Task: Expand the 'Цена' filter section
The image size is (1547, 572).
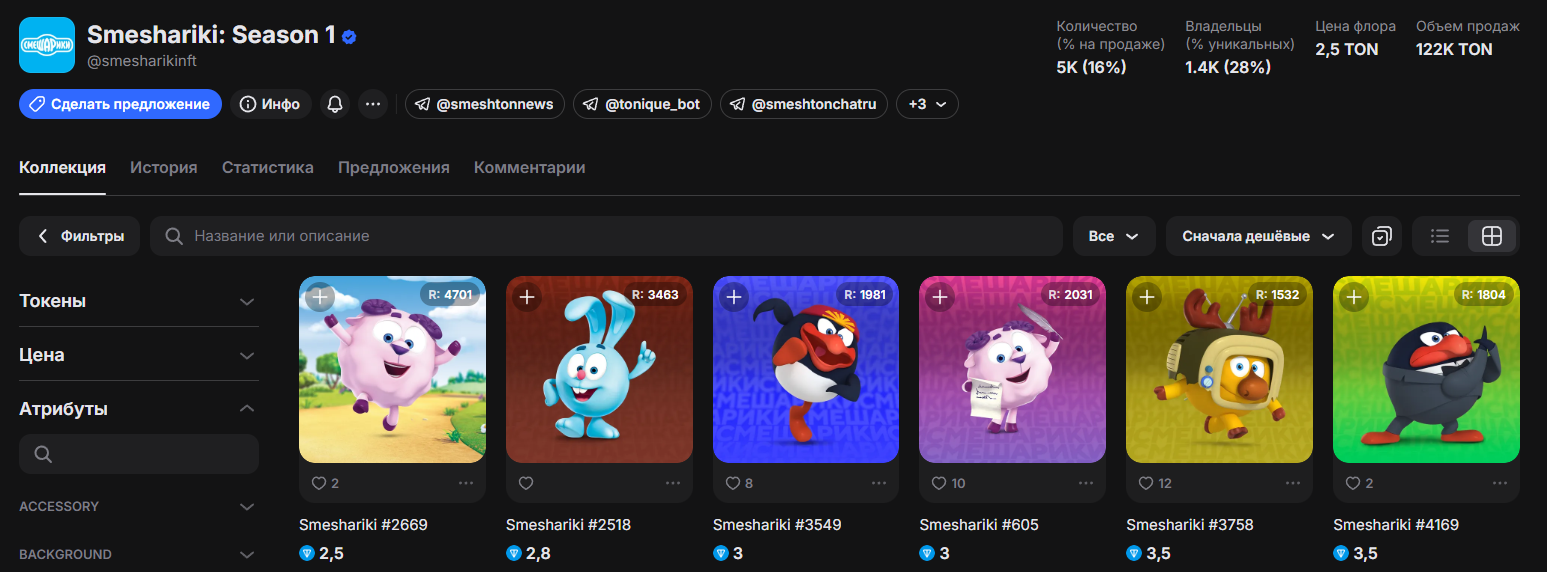Action: (x=139, y=355)
